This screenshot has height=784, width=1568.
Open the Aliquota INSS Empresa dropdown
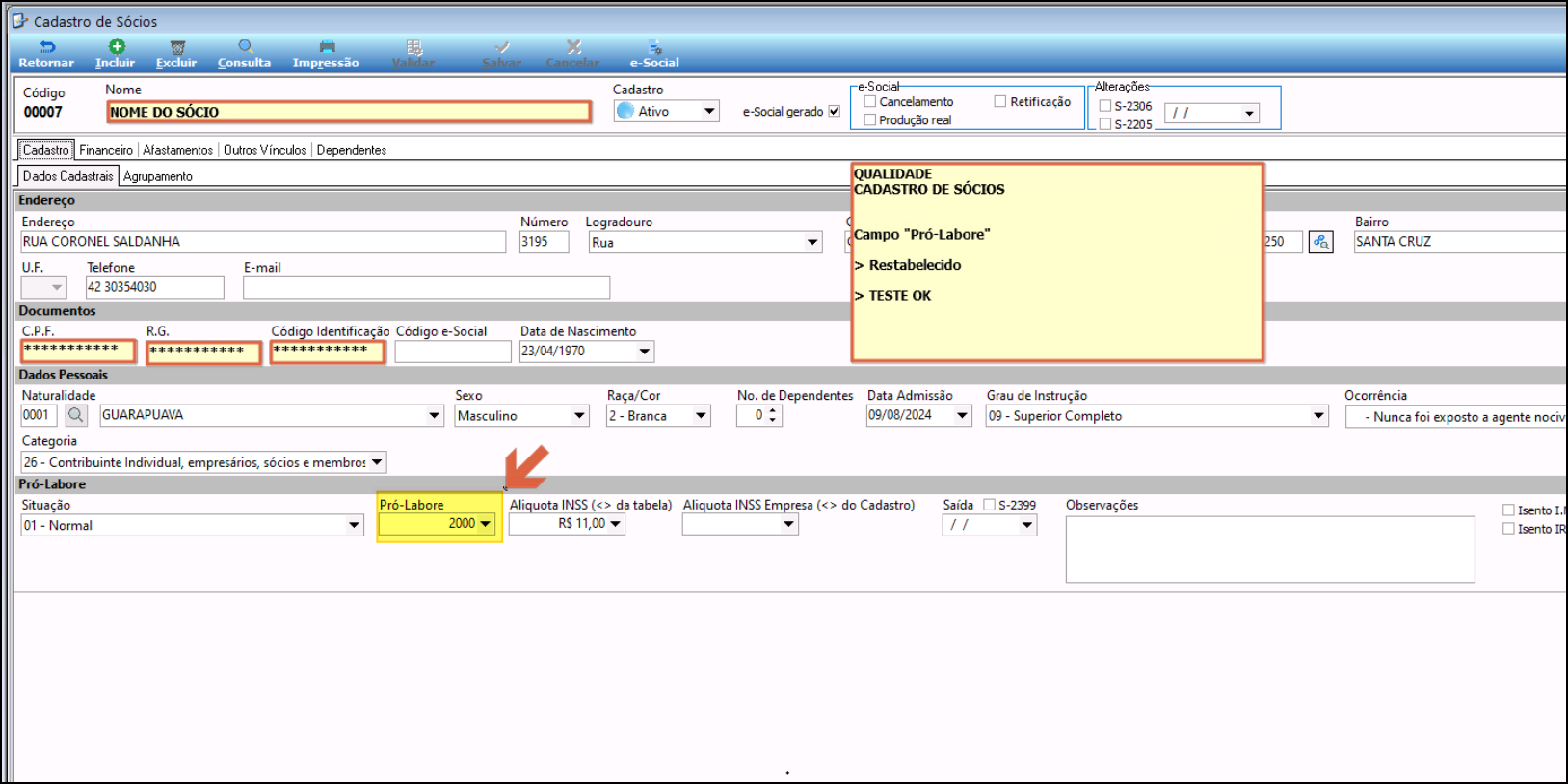pyautogui.click(x=789, y=525)
